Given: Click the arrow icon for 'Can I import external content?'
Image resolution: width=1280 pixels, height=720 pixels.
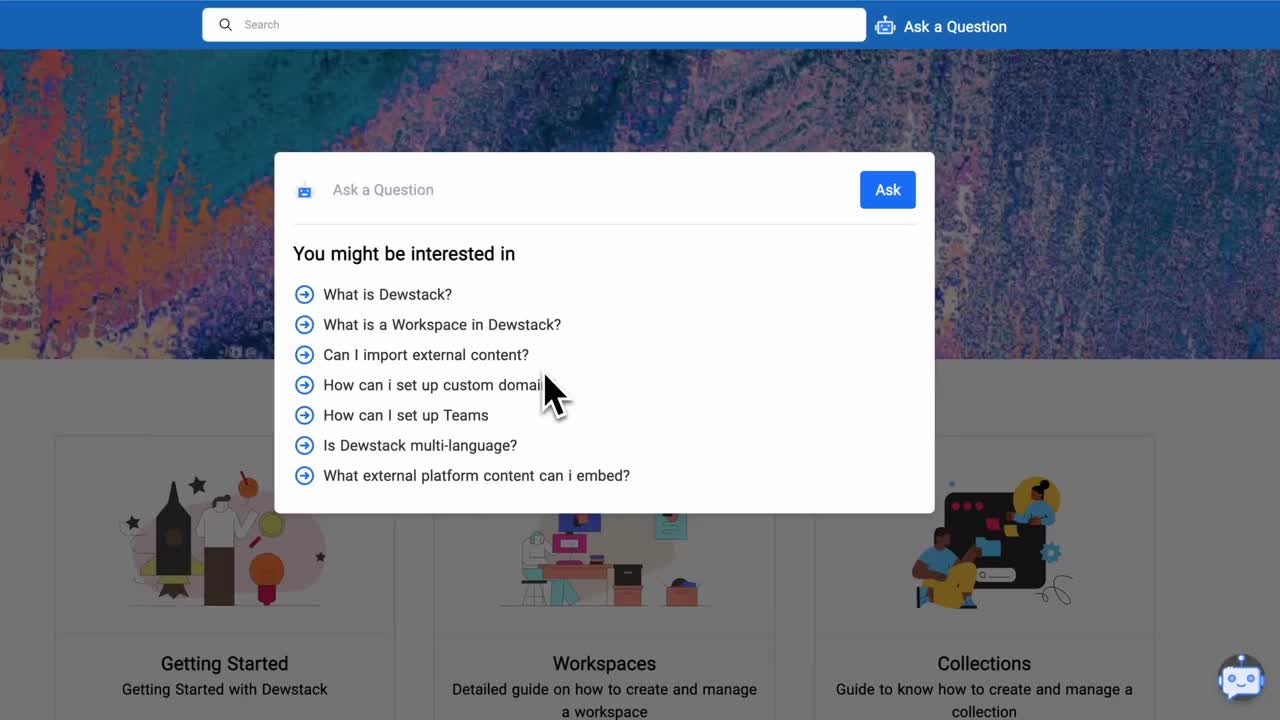Looking at the screenshot, I should 304,355.
